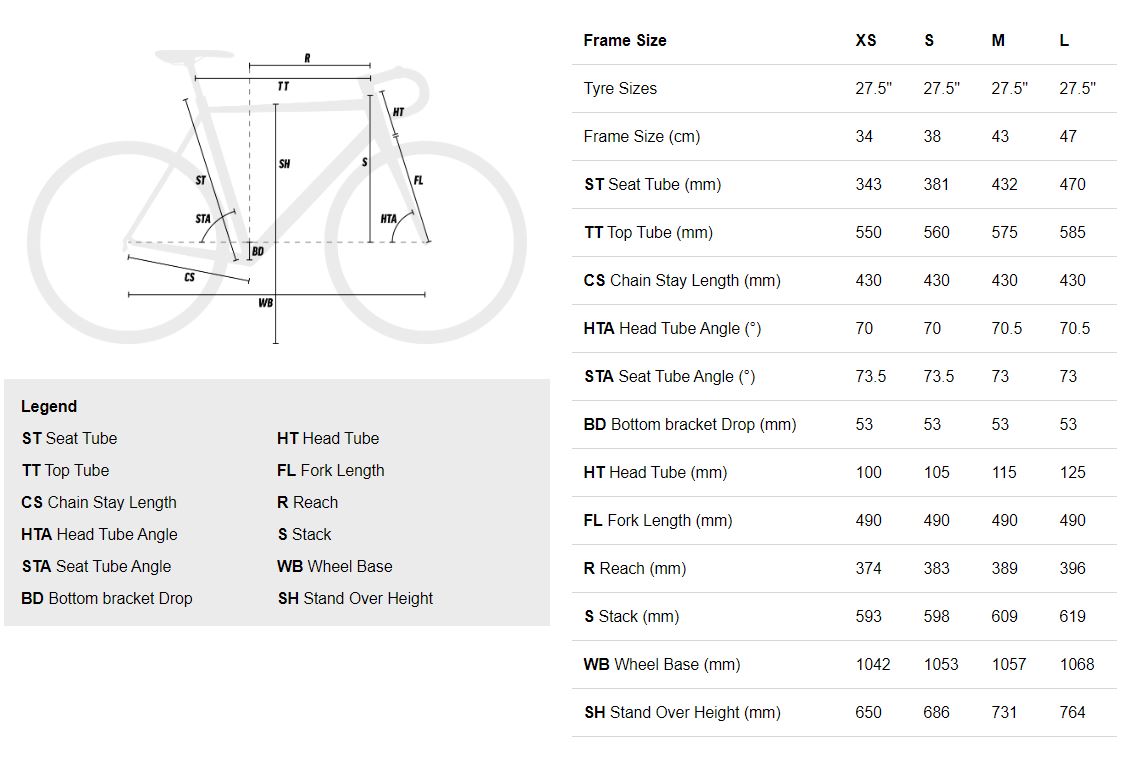The width and height of the screenshot is (1135, 759).
Task: Click the HTA angle label on diagram
Action: pos(389,219)
